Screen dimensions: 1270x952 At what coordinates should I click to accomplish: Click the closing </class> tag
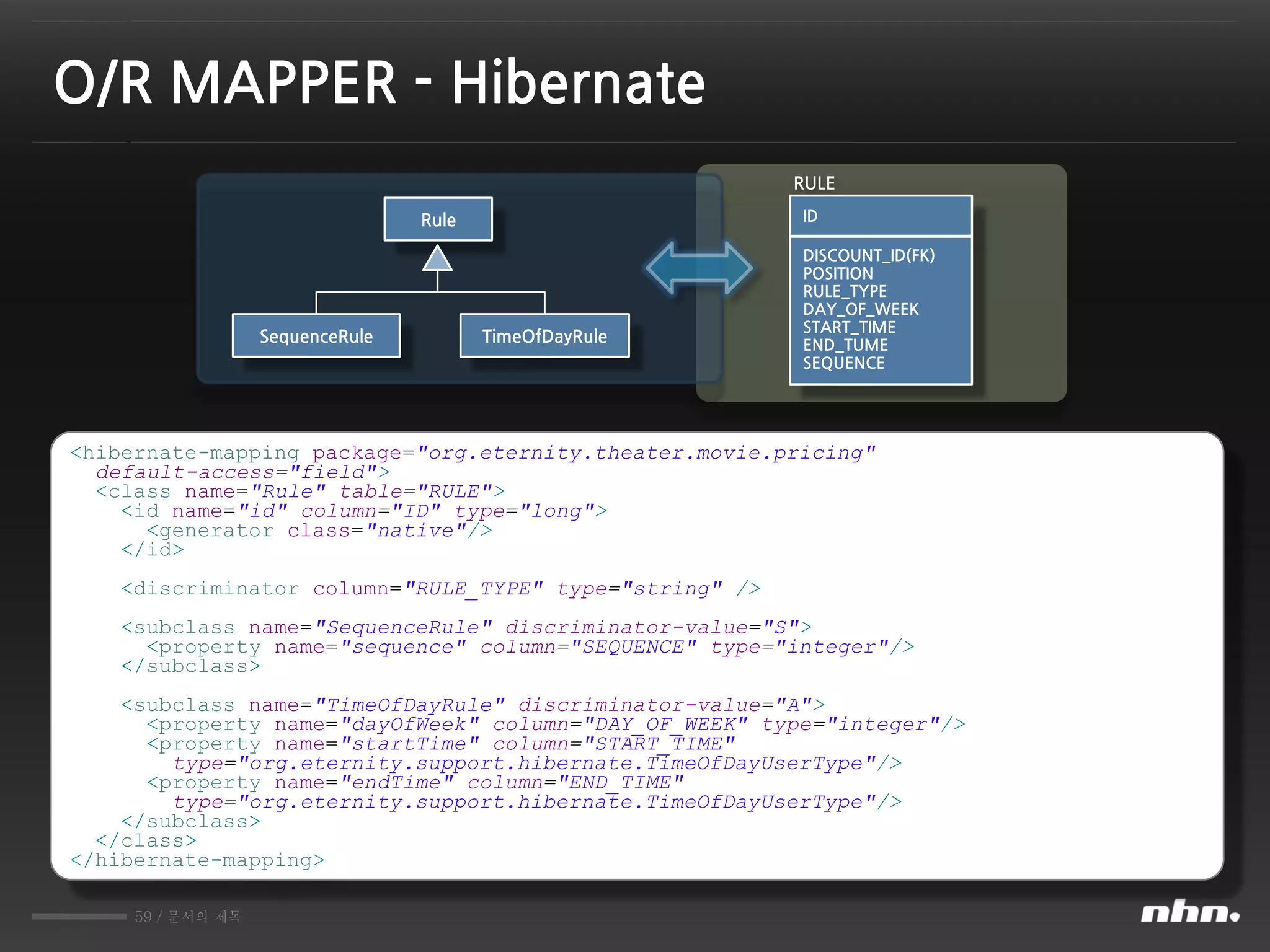coord(146,841)
